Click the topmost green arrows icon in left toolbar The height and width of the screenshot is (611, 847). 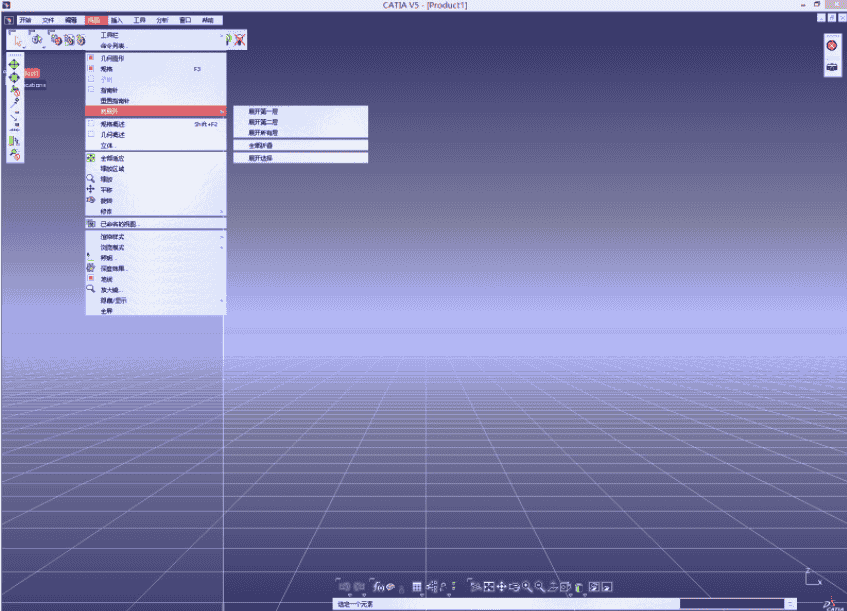(x=14, y=64)
